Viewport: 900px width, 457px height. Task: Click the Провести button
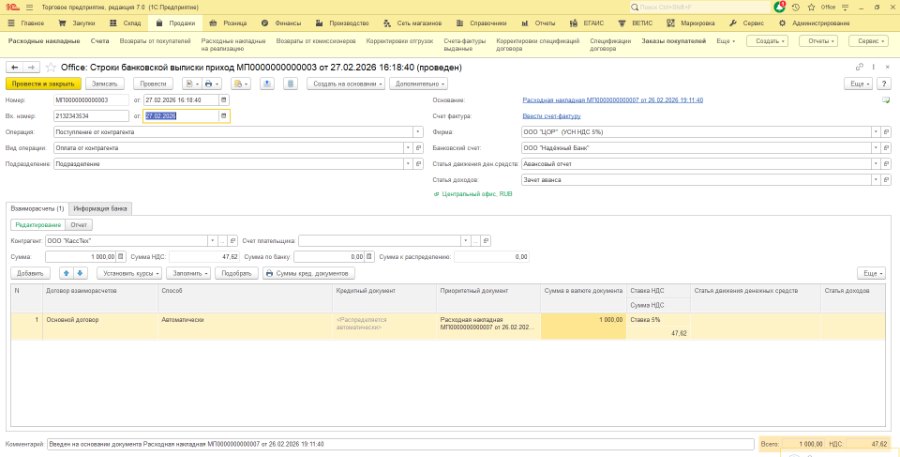point(153,84)
